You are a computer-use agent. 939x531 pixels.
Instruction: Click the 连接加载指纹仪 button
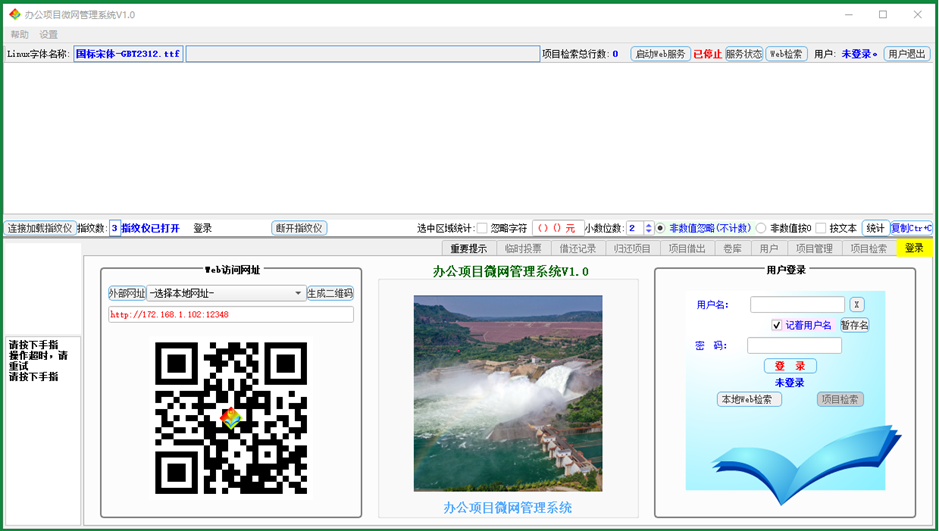click(40, 228)
